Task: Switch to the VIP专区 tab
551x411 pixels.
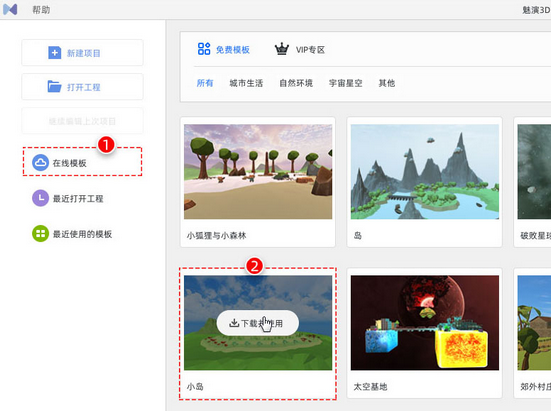Action: (300, 50)
